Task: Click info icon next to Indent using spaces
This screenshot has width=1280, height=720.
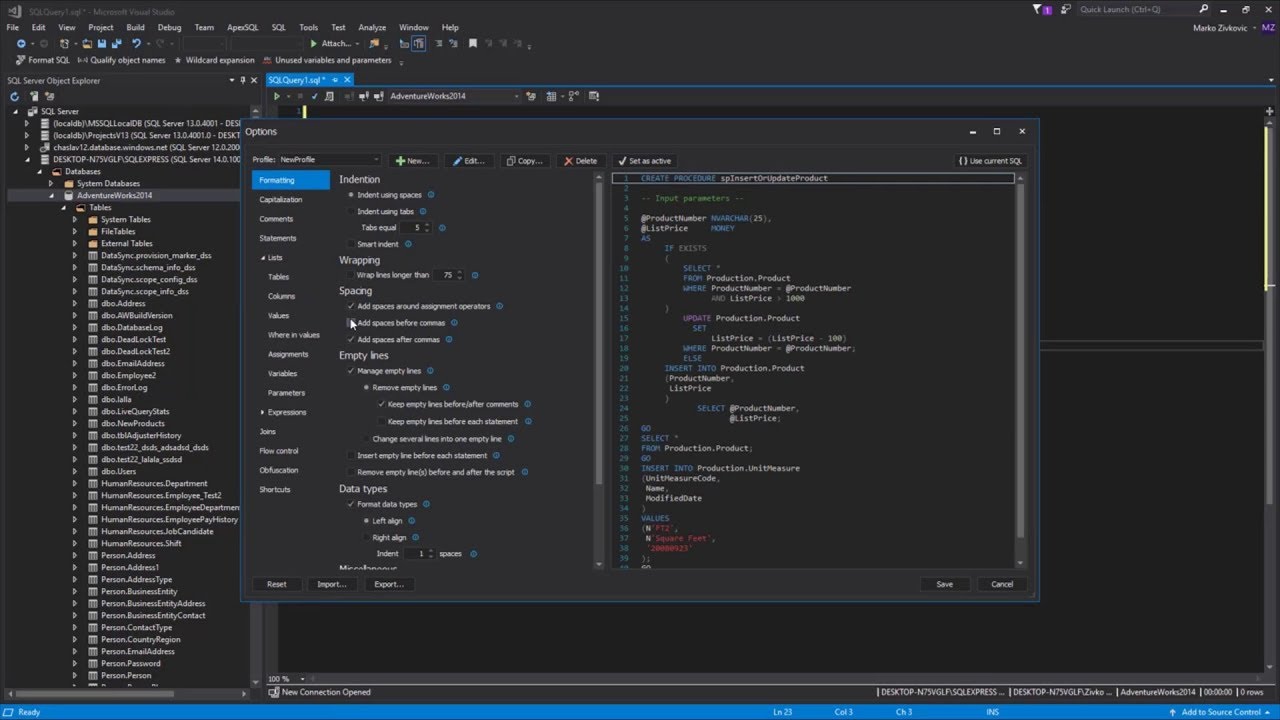Action: point(431,195)
